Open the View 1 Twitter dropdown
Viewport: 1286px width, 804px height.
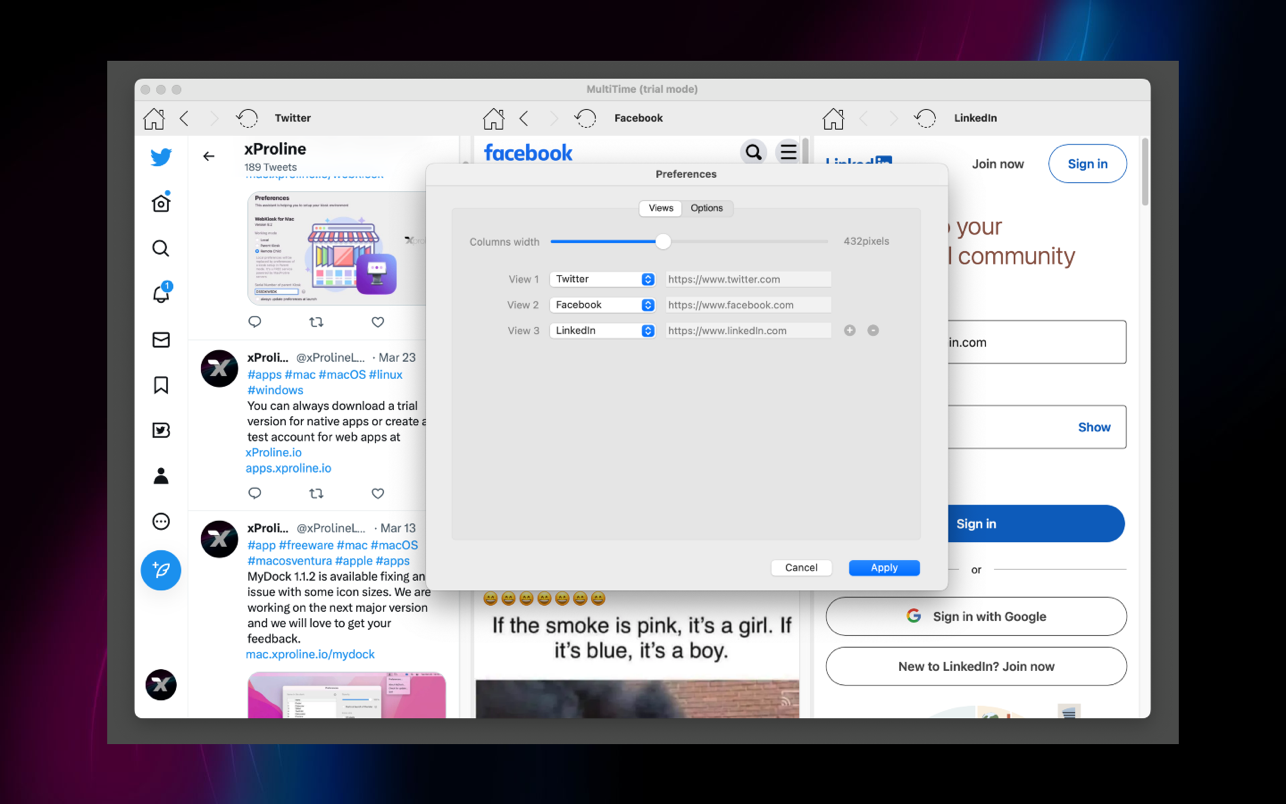(603, 279)
